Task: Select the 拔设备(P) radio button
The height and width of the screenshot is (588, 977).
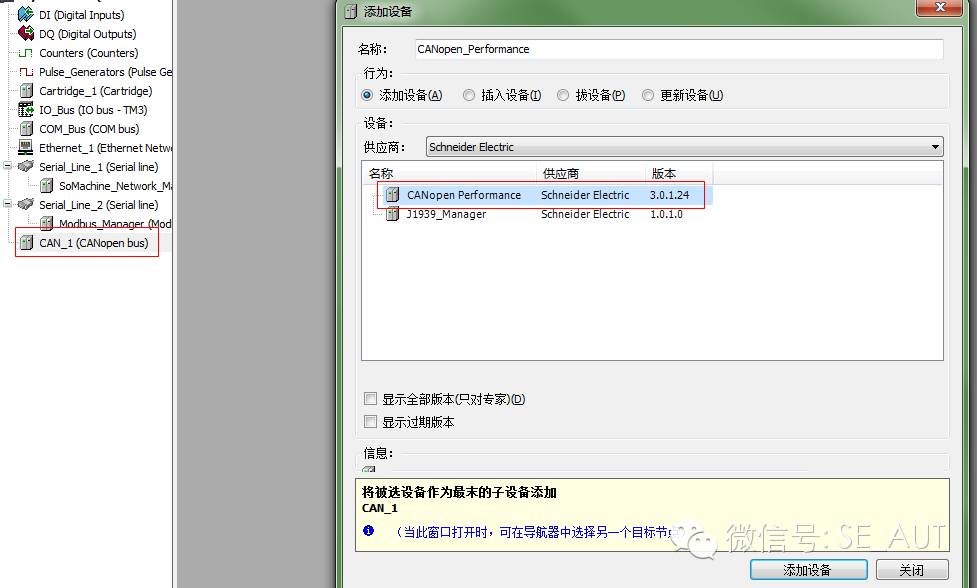Action: click(563, 95)
